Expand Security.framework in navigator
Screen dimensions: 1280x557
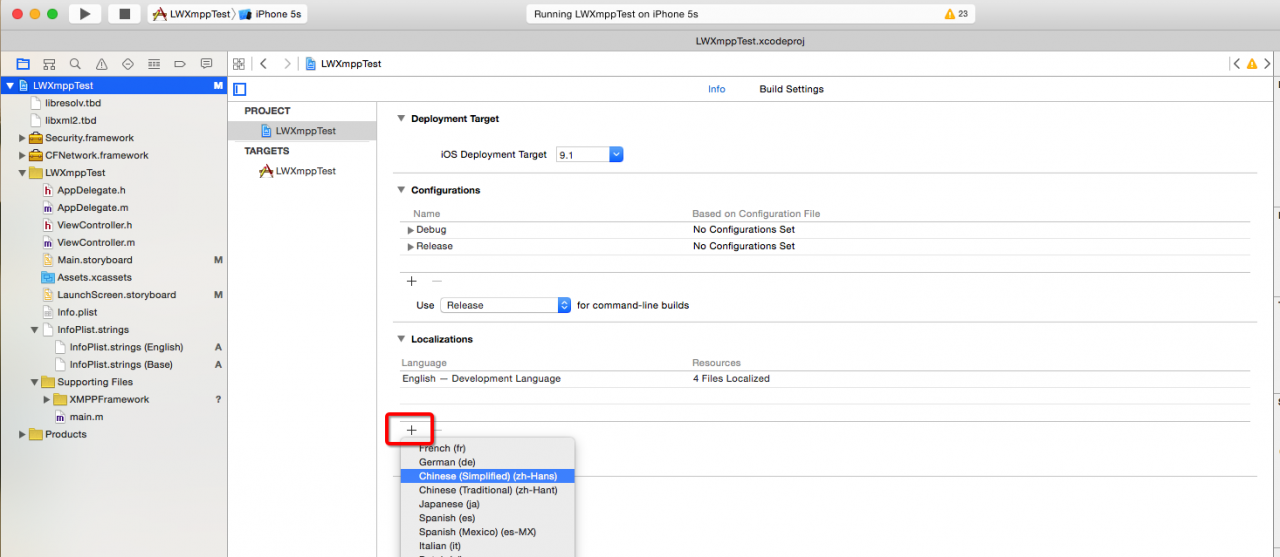click(22, 138)
